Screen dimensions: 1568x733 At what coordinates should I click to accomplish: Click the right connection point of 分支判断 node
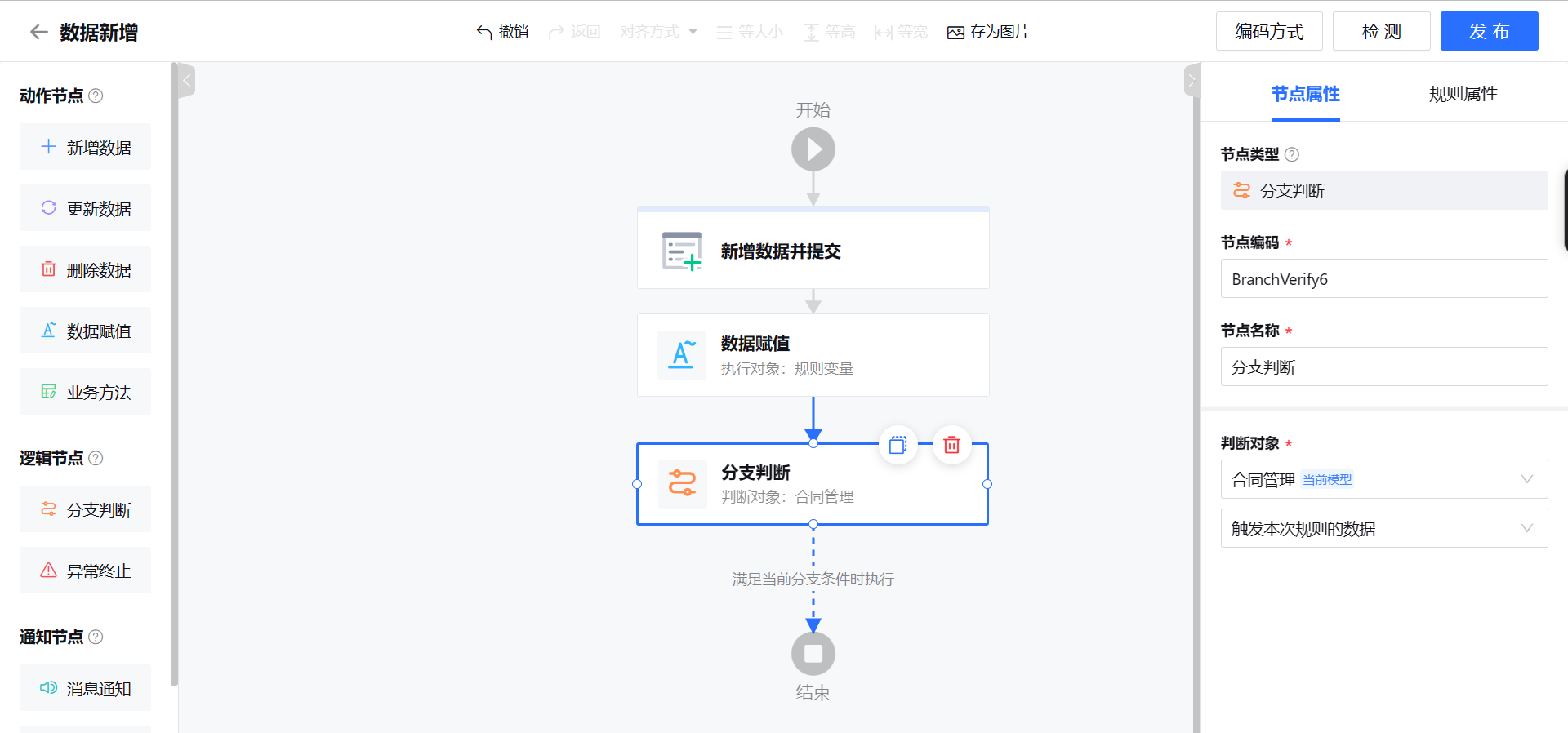coord(987,484)
